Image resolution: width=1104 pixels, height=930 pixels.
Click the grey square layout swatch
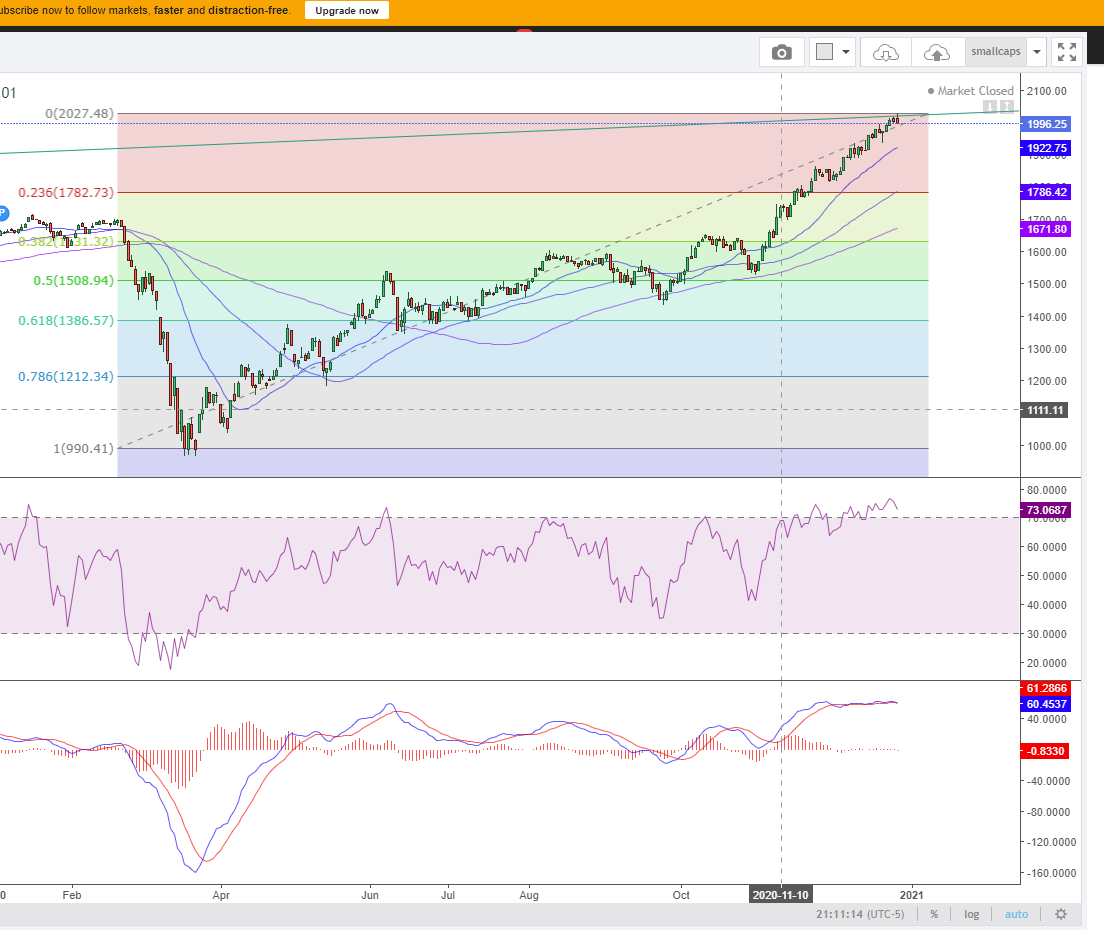825,52
